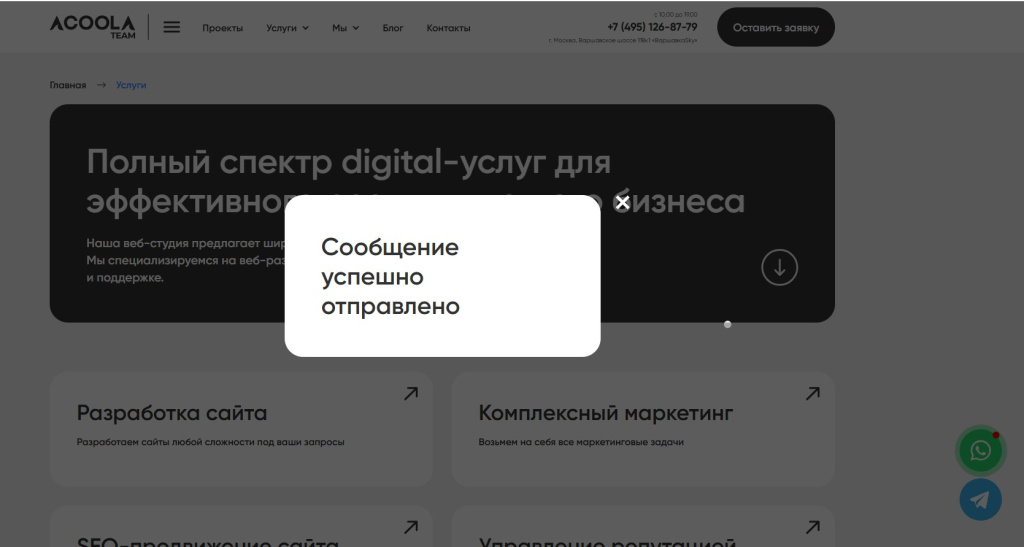The width and height of the screenshot is (1024, 547).
Task: Expand the Услуги dropdown menu
Action: pos(287,28)
